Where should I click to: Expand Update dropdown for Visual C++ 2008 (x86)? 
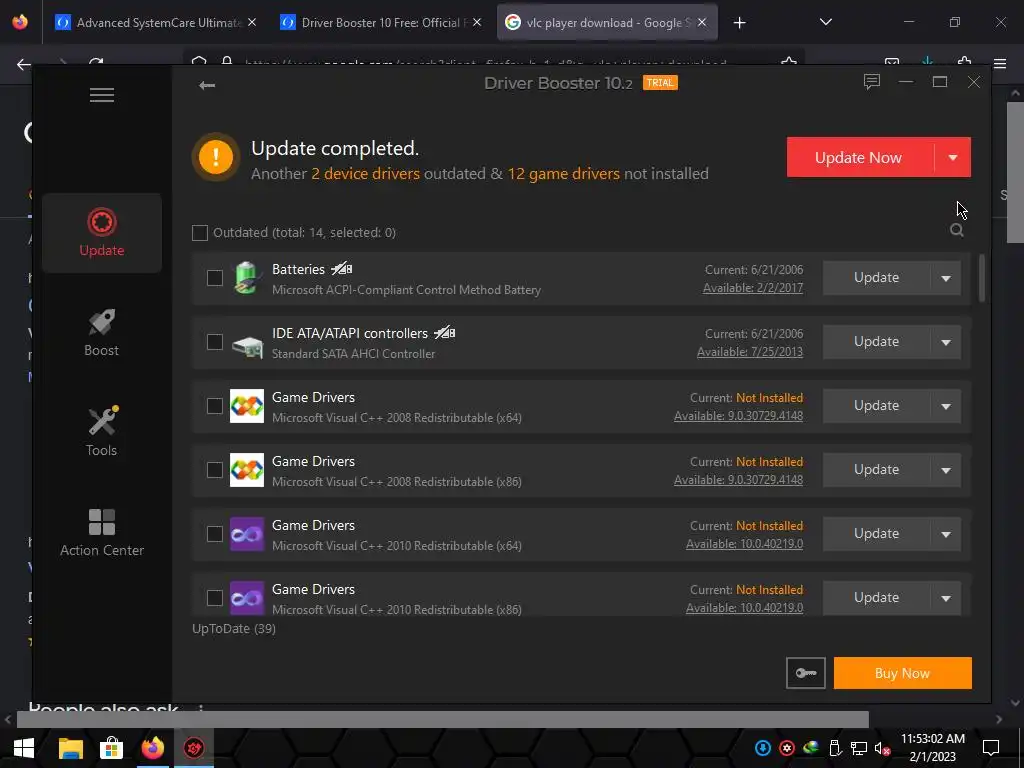(x=946, y=470)
